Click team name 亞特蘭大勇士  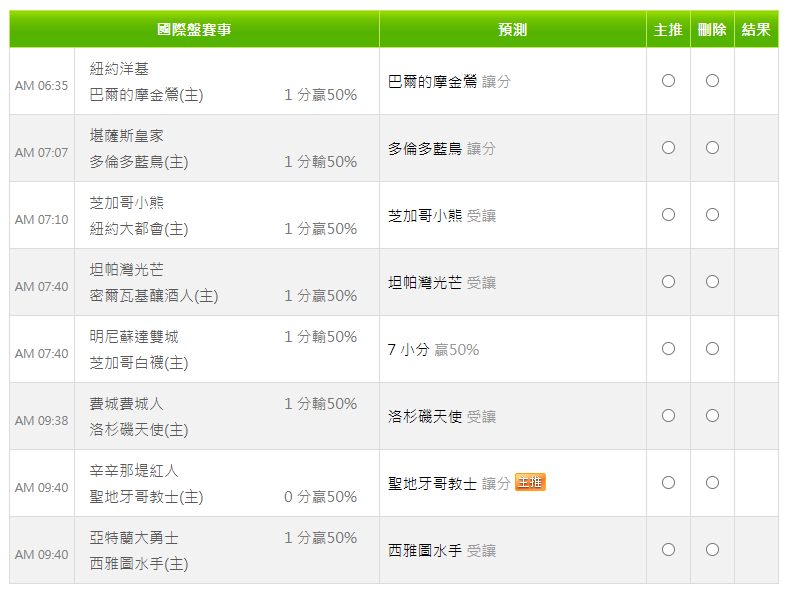[x=134, y=538]
